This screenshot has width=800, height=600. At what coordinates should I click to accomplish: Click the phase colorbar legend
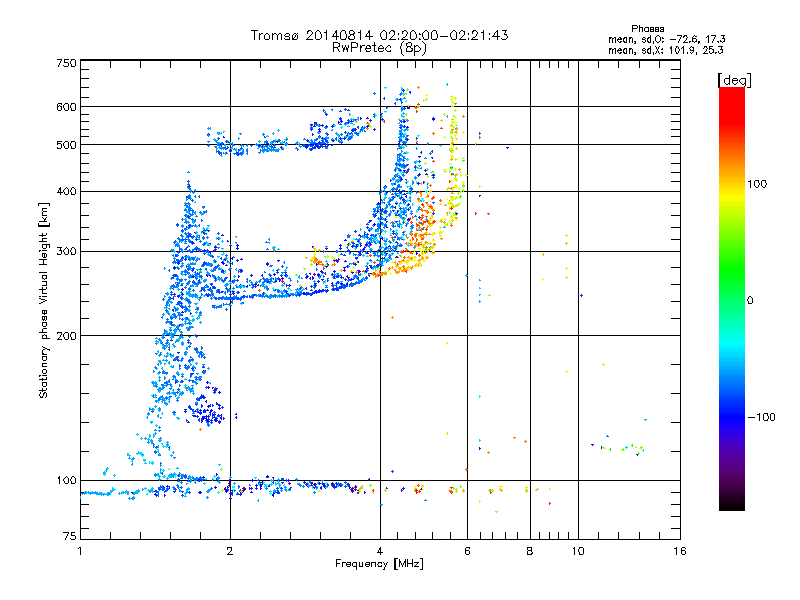[x=732, y=298]
